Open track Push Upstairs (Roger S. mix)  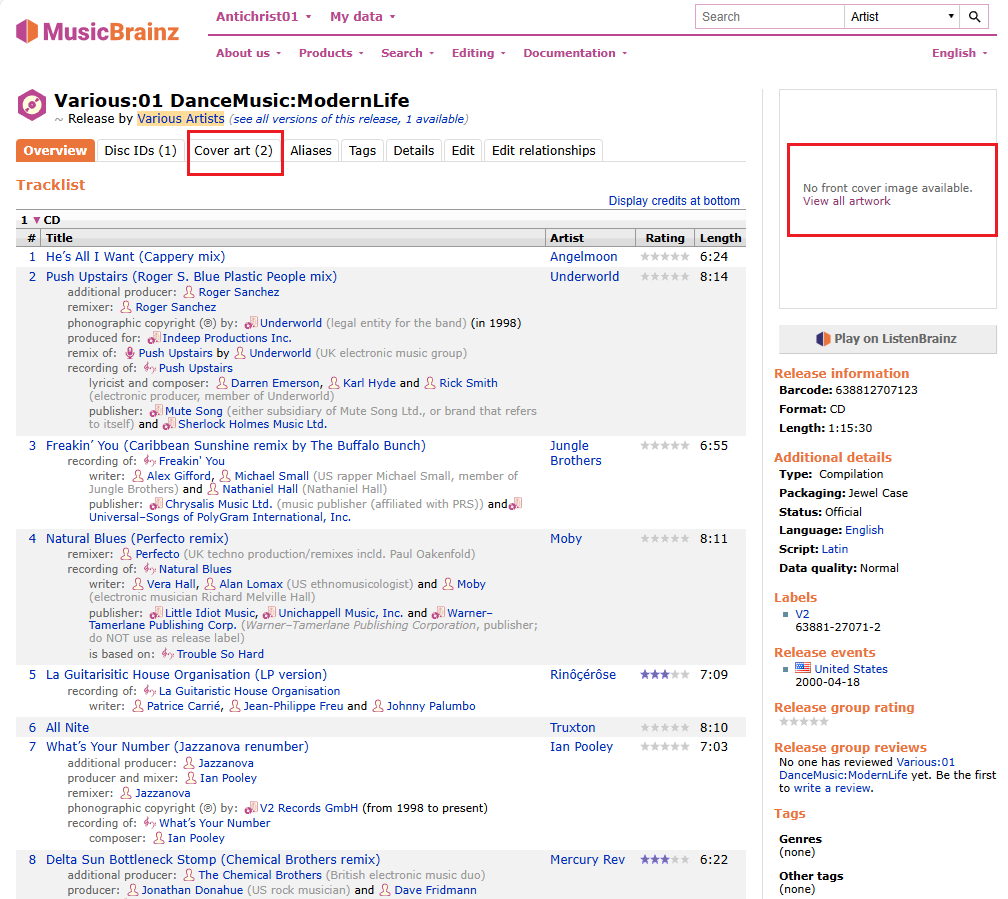192,277
